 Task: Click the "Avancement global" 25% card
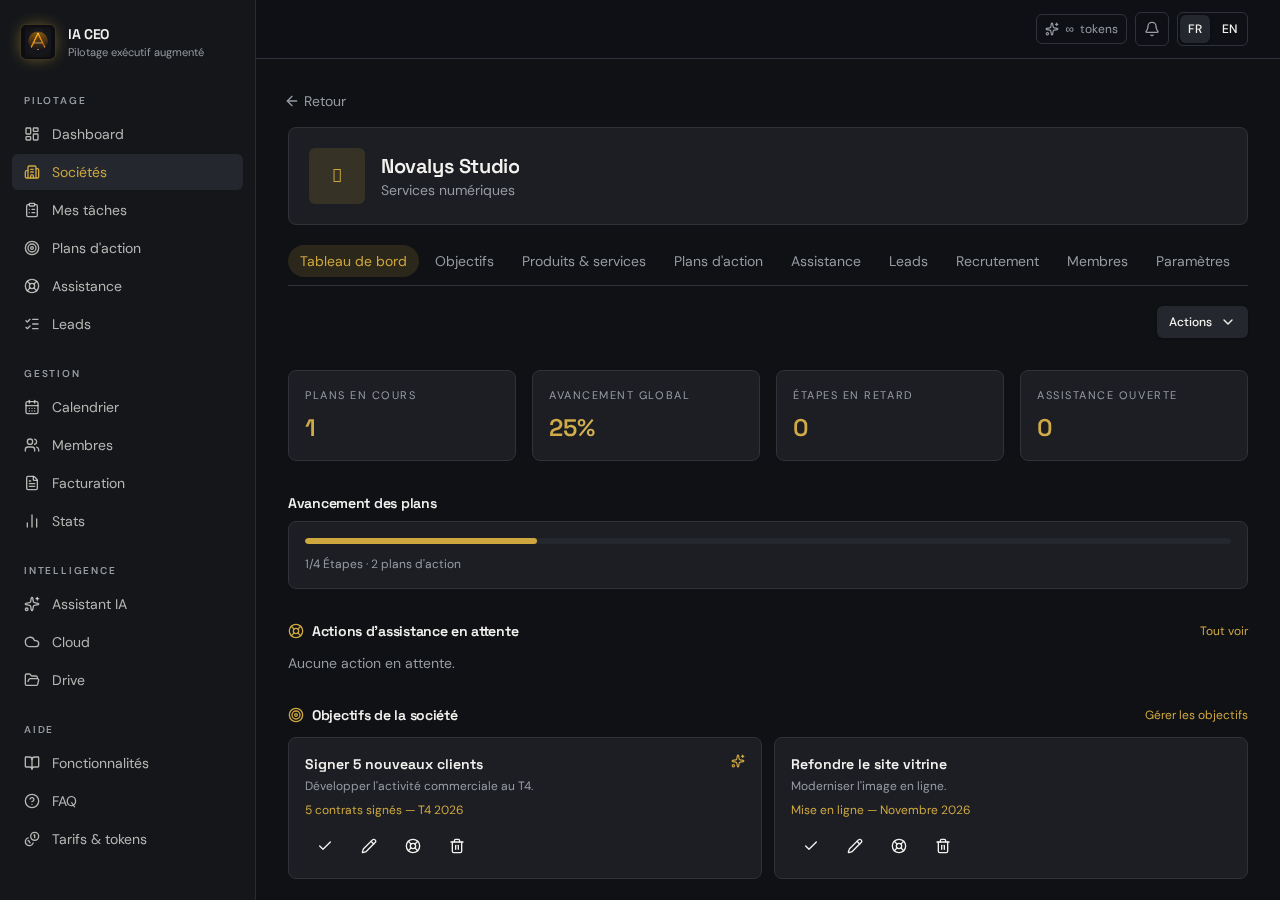[646, 415]
